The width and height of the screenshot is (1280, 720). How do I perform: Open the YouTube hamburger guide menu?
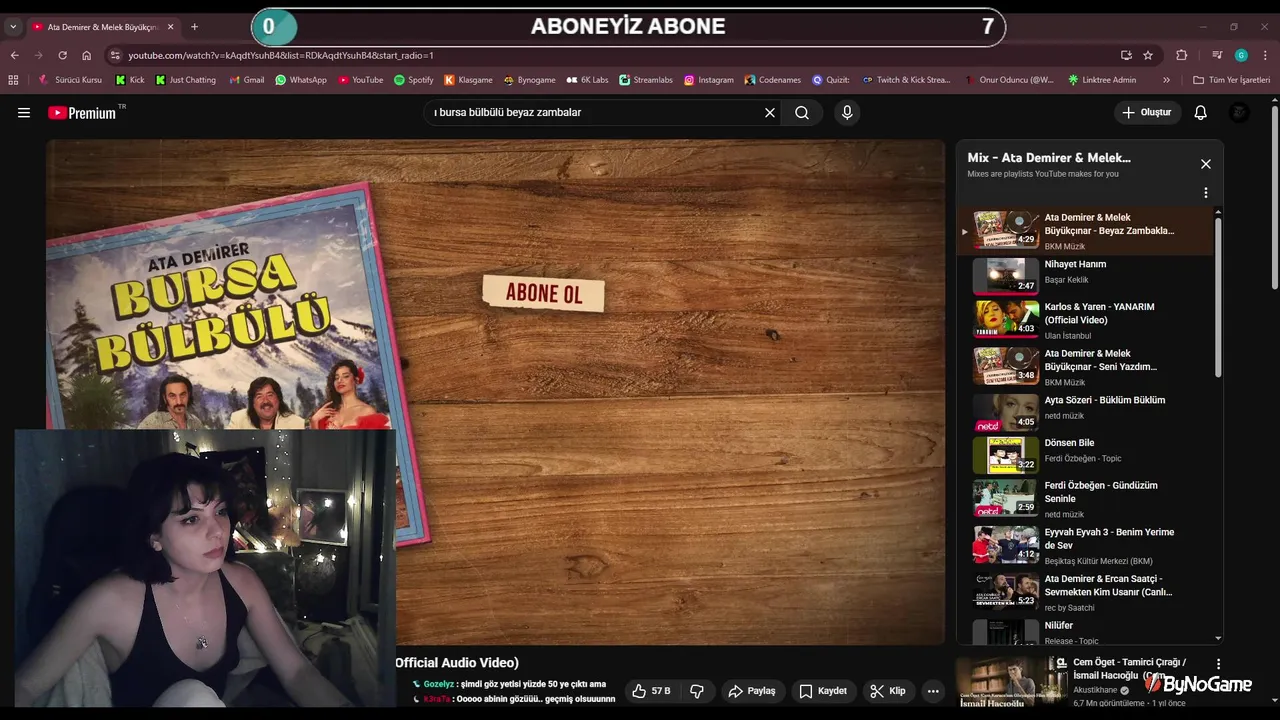tap(24, 113)
